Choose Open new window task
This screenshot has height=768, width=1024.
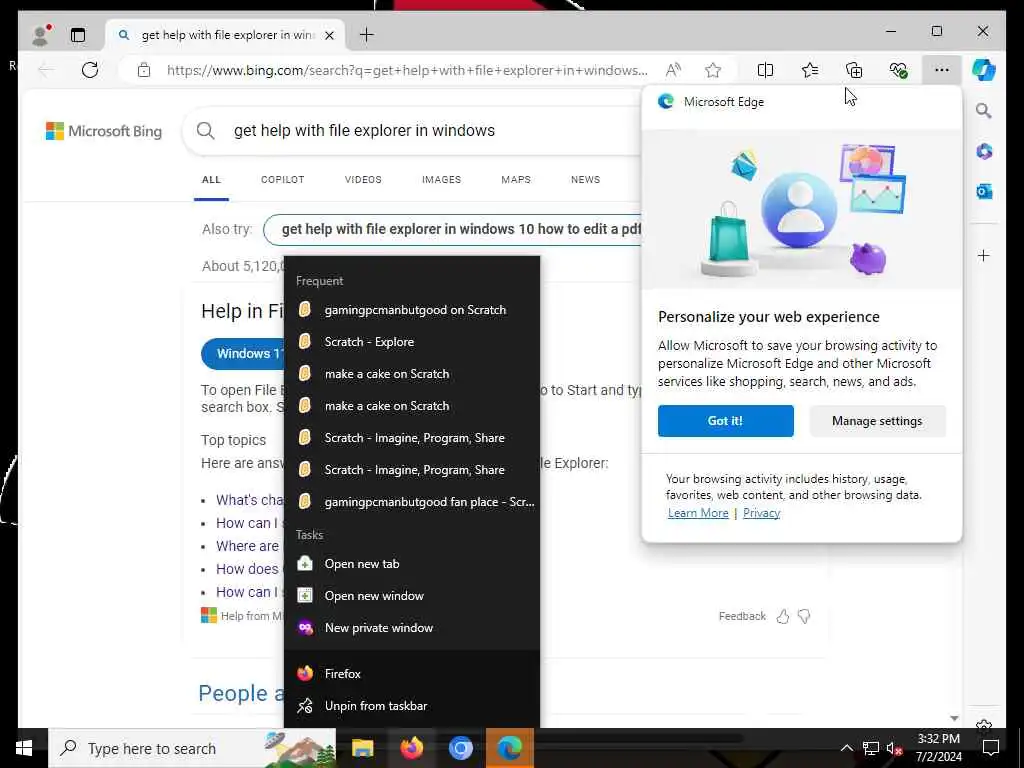[412, 596]
